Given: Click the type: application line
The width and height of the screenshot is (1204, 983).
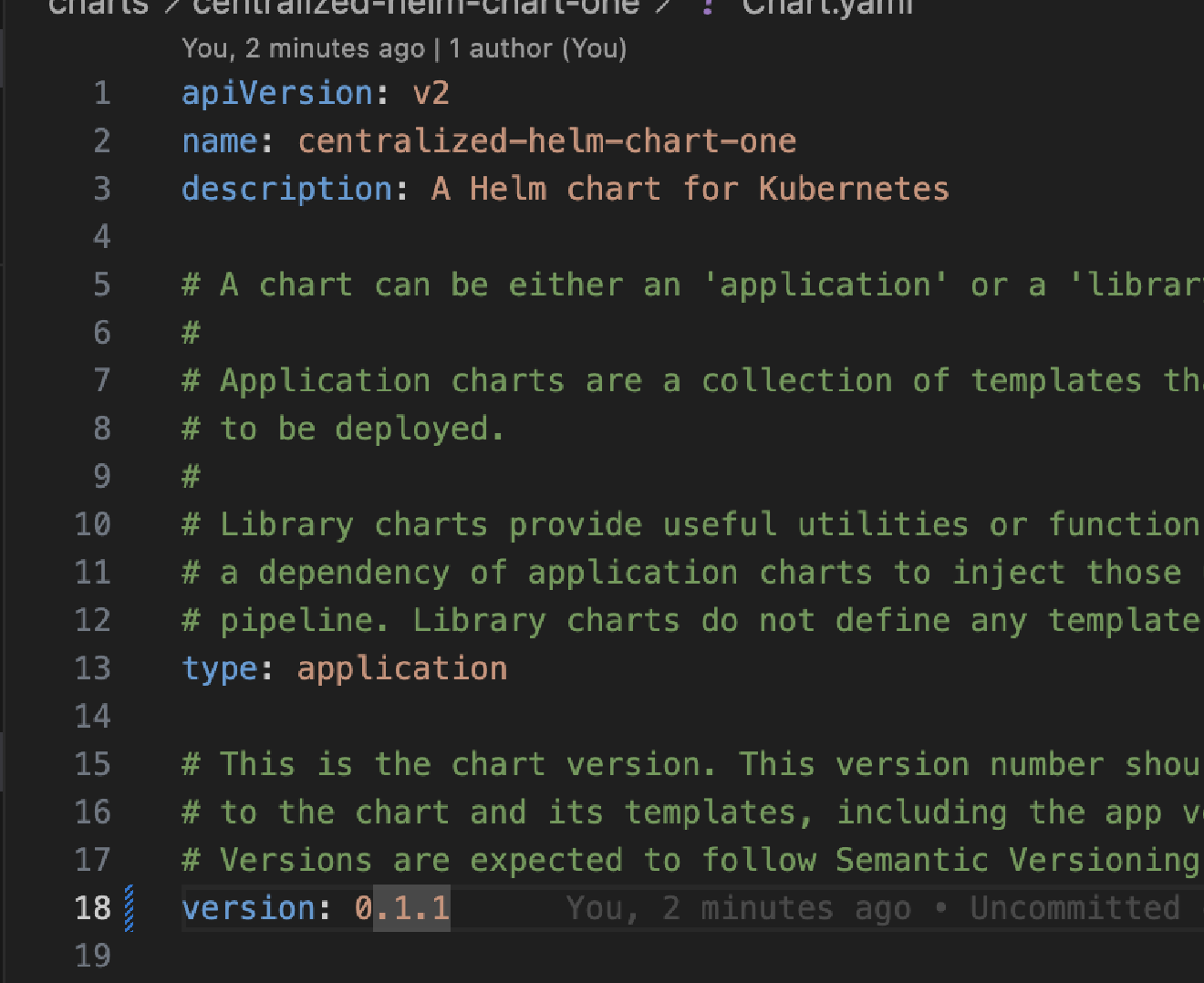Looking at the screenshot, I should [x=345, y=667].
